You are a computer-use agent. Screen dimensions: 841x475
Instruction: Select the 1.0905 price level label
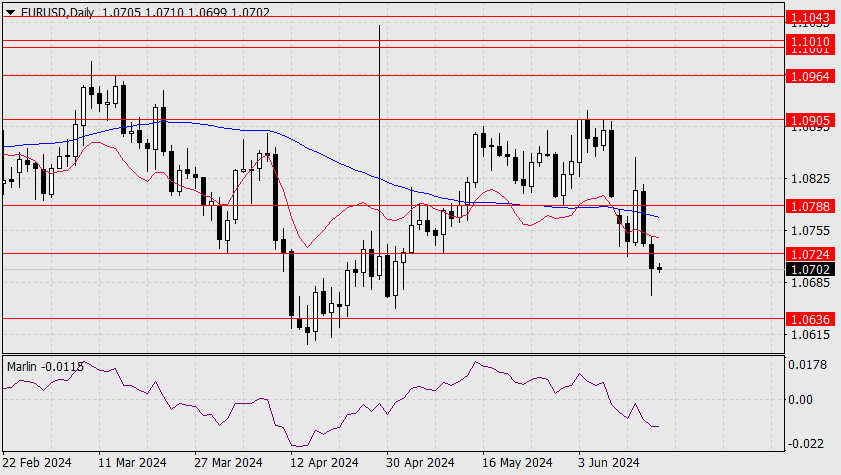pos(810,120)
